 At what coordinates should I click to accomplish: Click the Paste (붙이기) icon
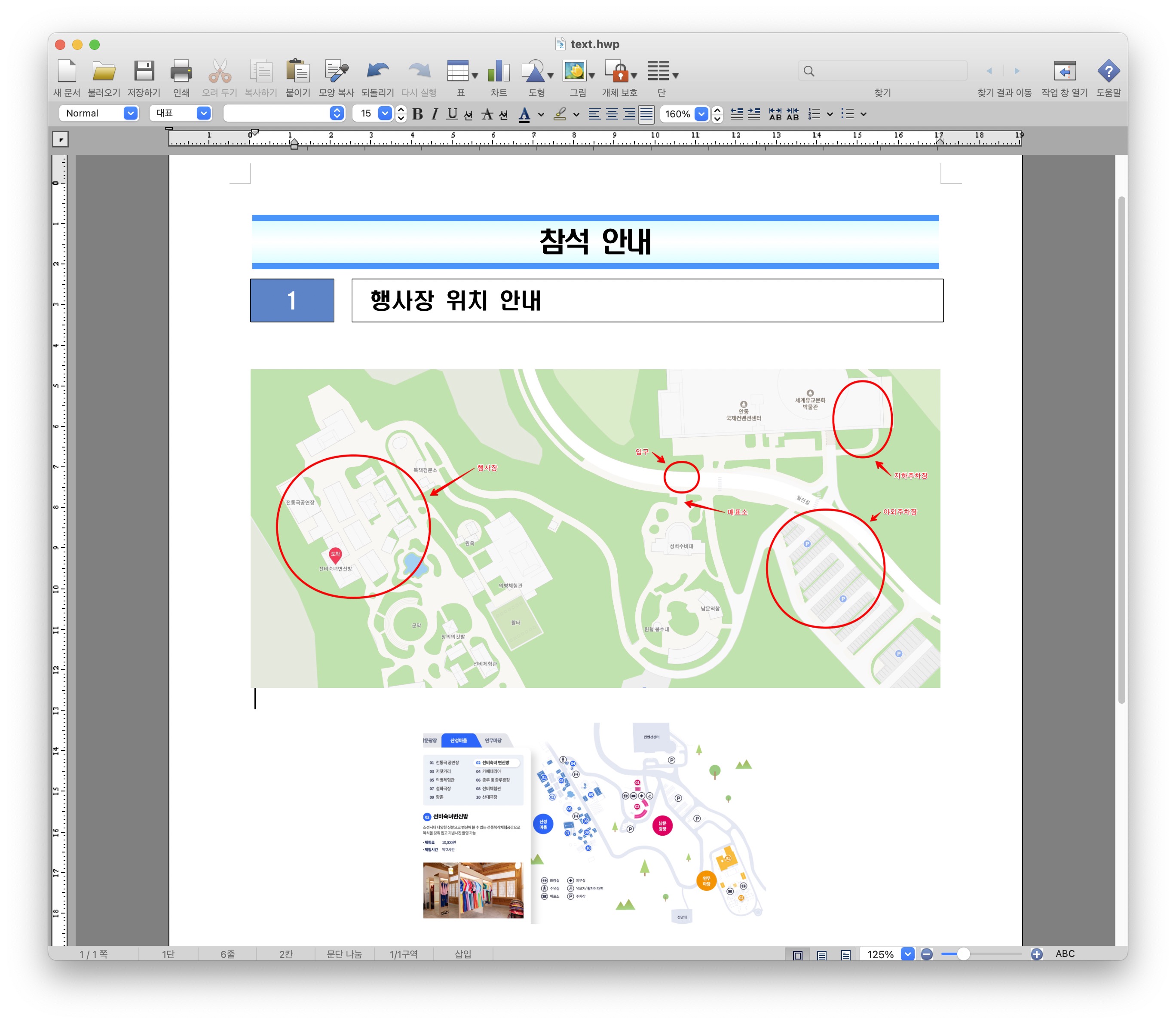click(x=298, y=72)
